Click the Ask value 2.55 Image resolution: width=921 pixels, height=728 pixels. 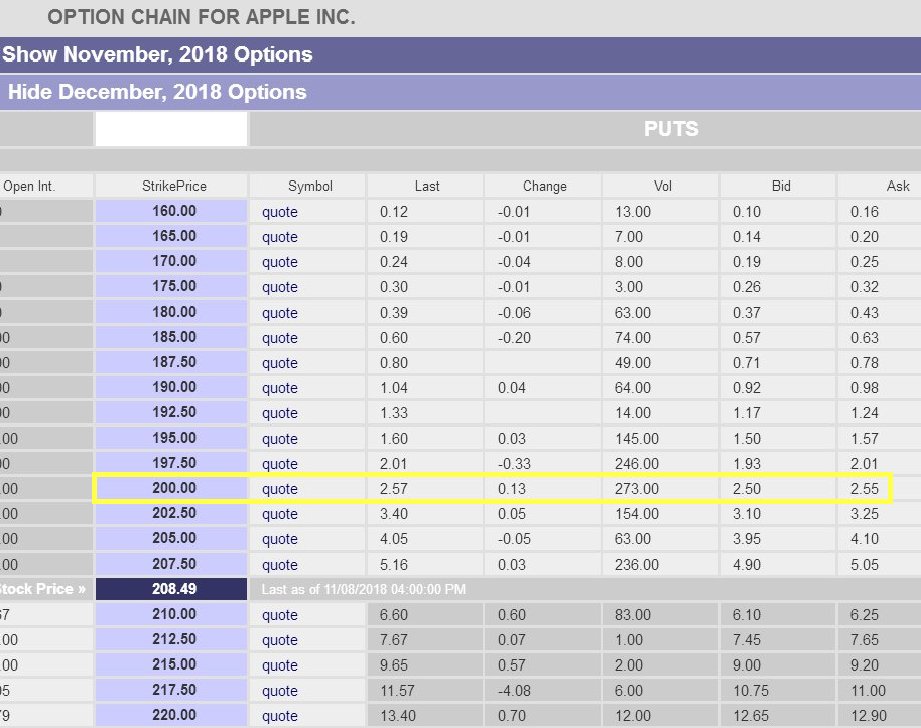tap(865, 489)
